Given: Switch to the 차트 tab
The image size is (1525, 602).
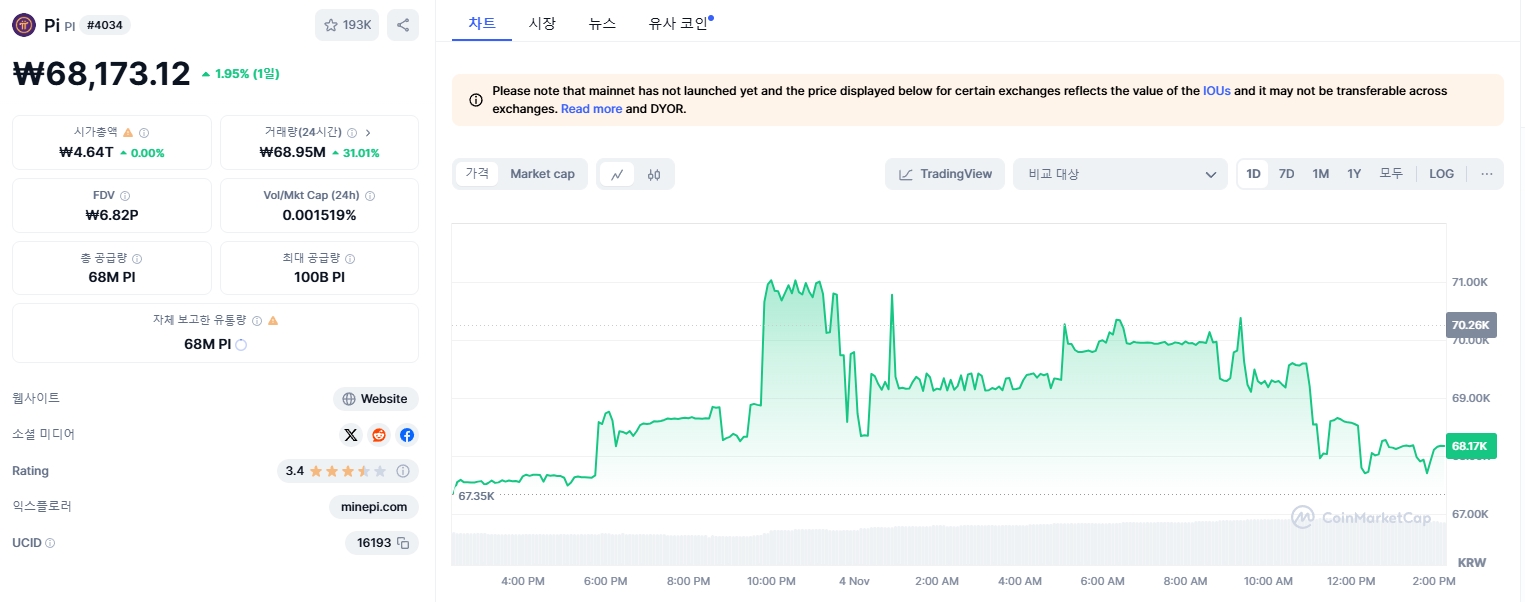Looking at the screenshot, I should 482,23.
